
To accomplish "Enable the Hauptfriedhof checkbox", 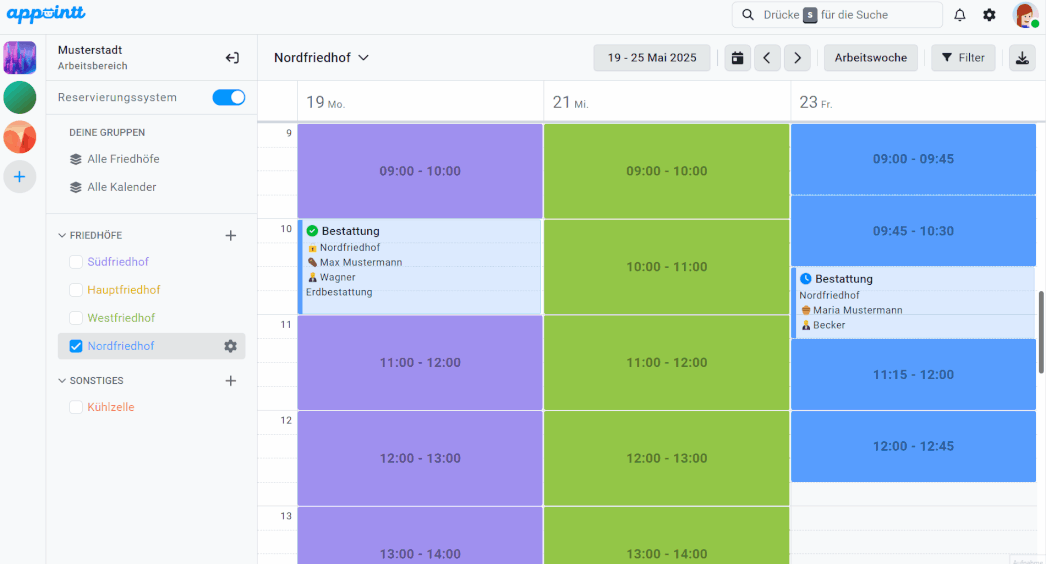I will 76,290.
